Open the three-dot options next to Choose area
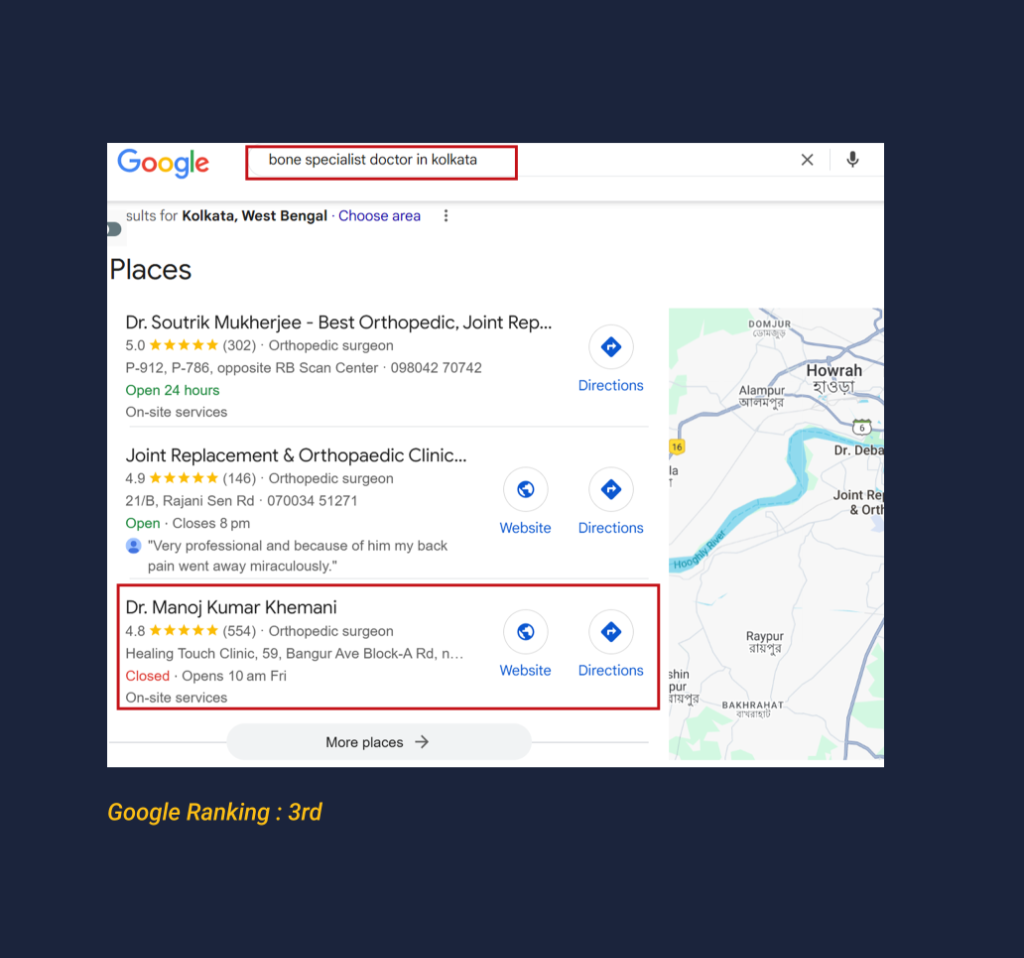This screenshot has width=1024, height=958. pyautogui.click(x=446, y=216)
